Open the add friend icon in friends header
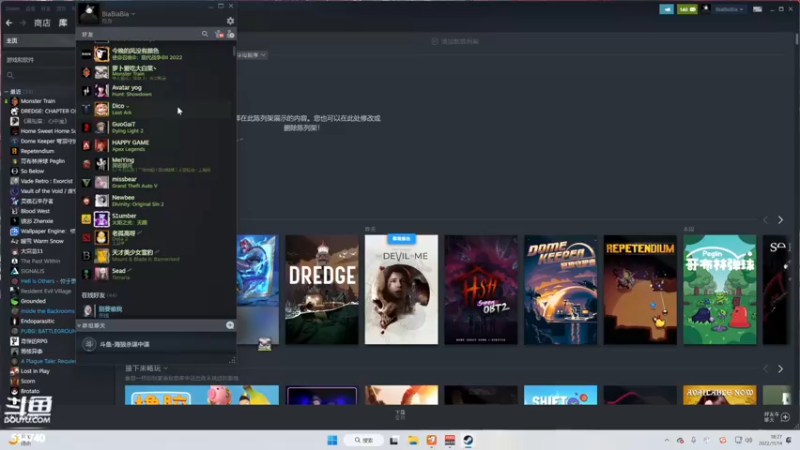The image size is (800, 450). (x=231, y=34)
